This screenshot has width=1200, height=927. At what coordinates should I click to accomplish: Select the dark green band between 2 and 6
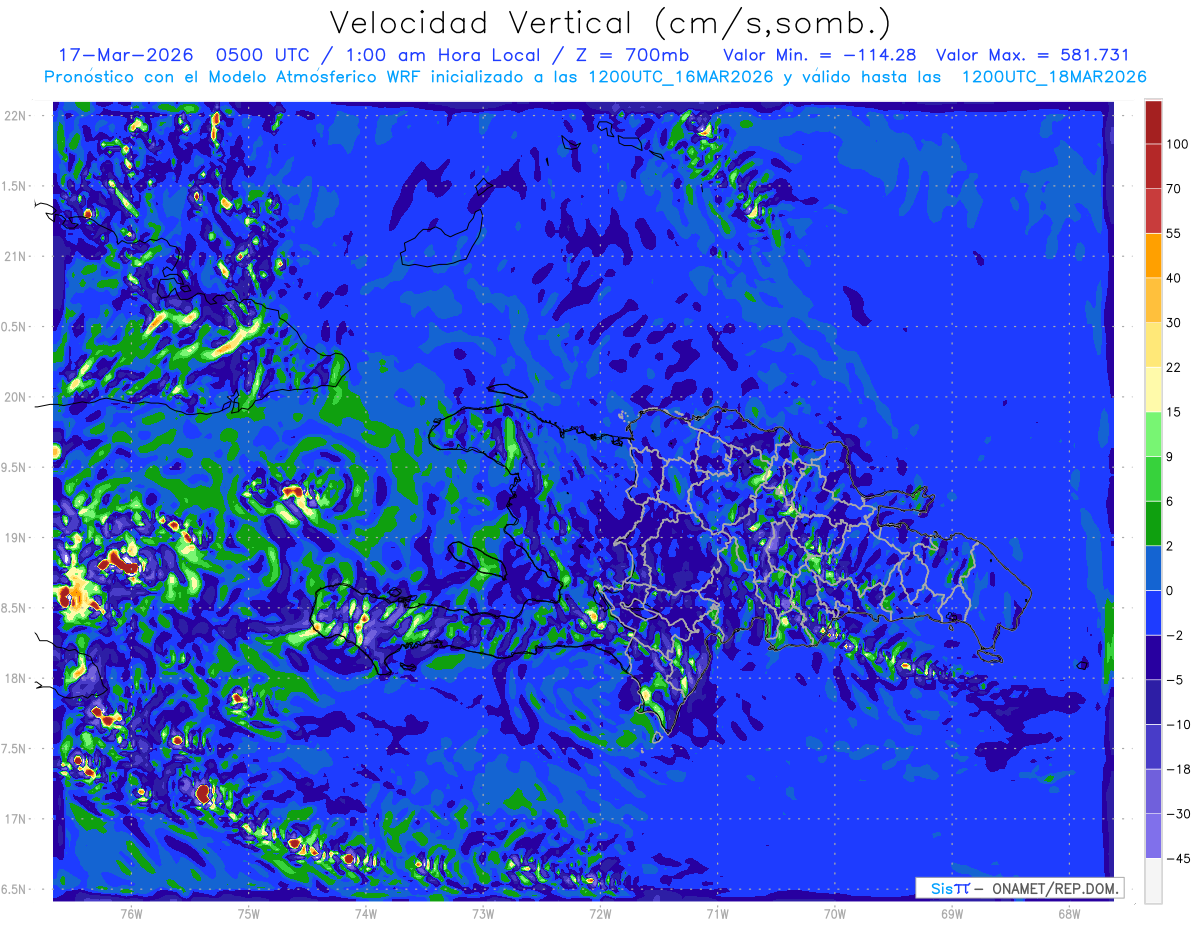[1153, 521]
